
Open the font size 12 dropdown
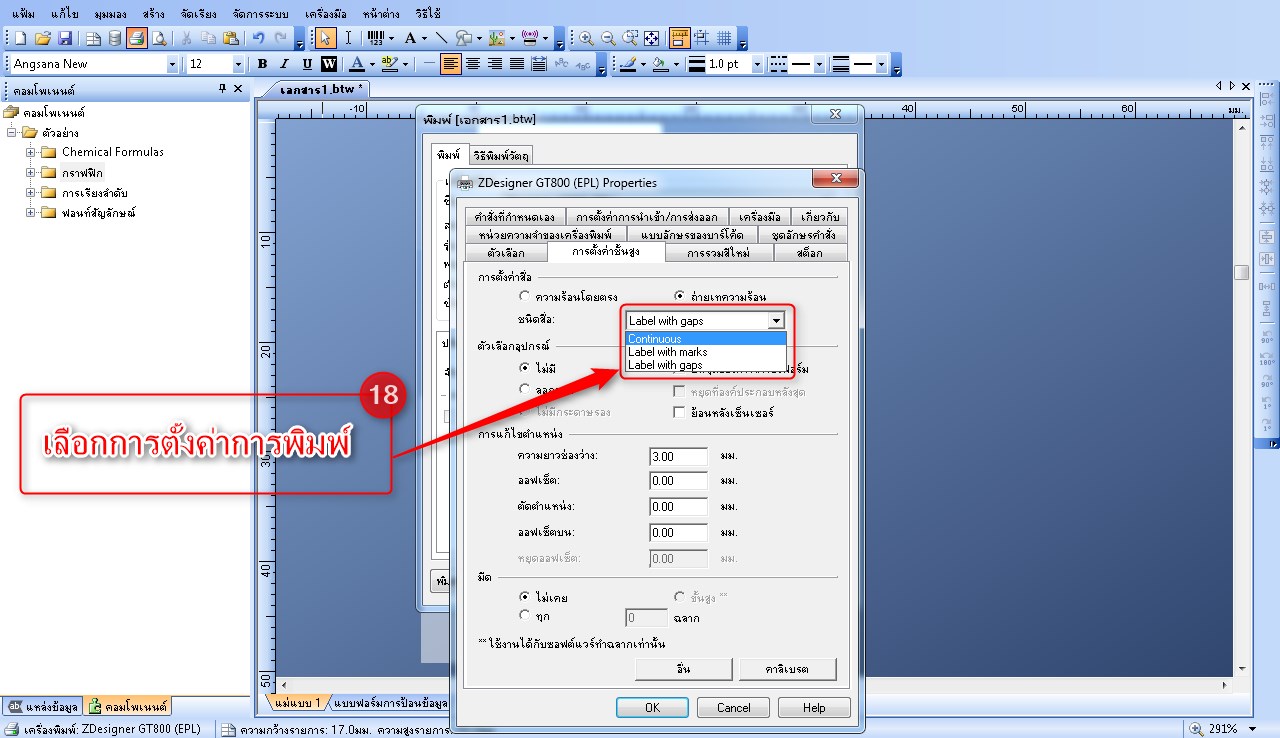[238, 64]
